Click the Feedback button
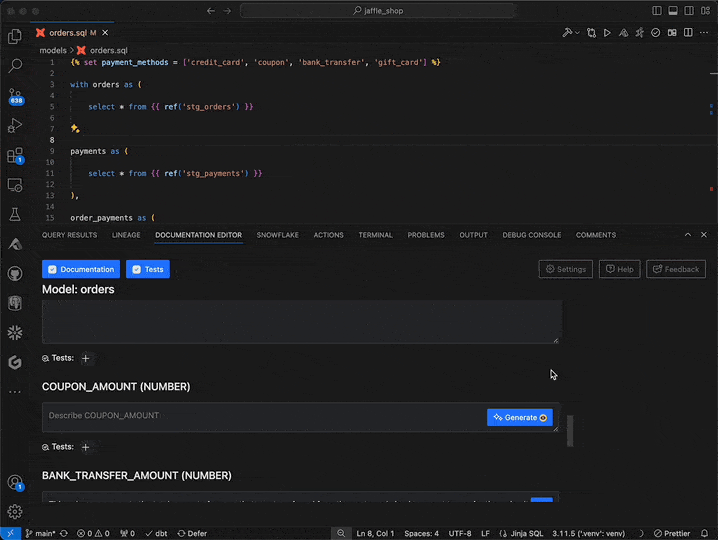 click(676, 269)
